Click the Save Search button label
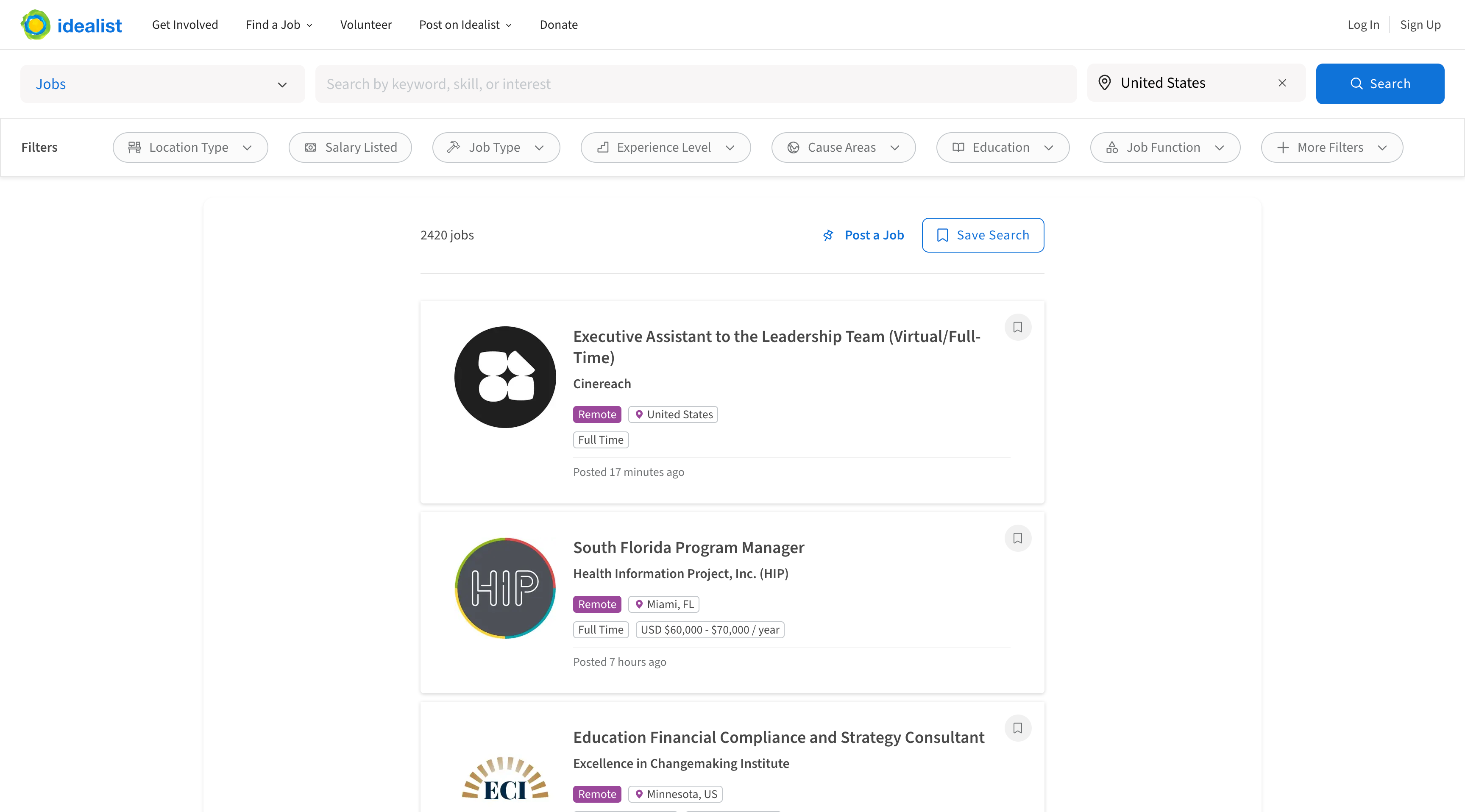The height and width of the screenshot is (812, 1465). coord(992,235)
